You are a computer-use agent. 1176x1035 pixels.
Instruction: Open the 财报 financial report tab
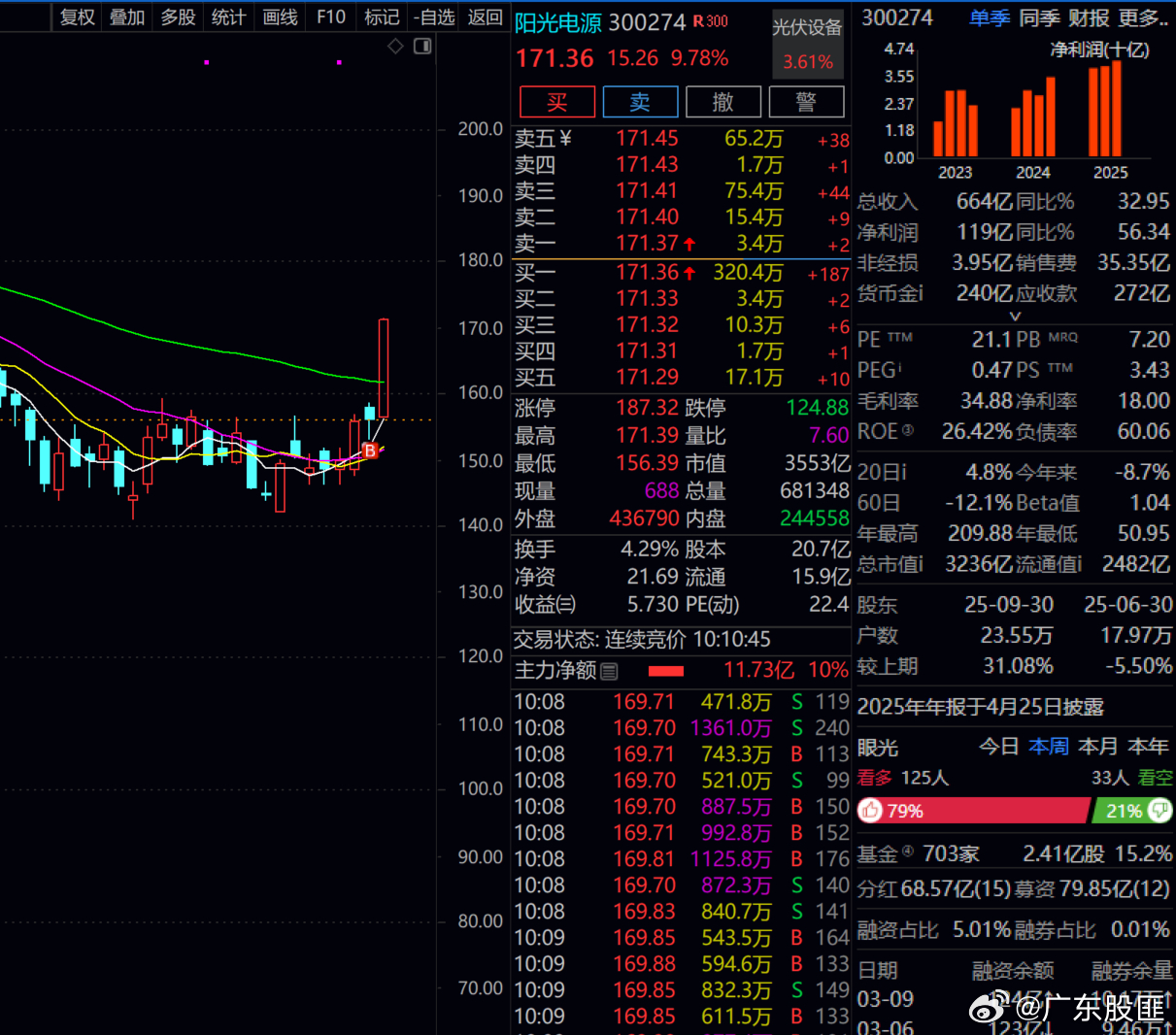click(1090, 17)
